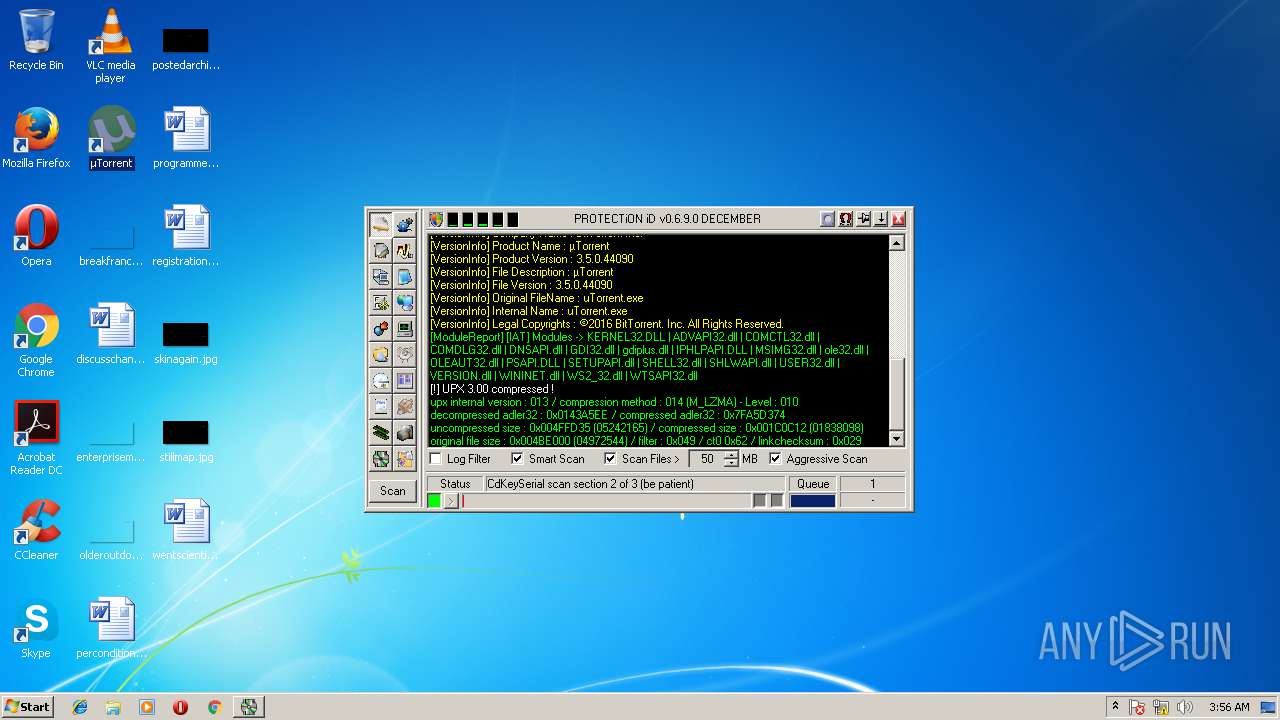Click the document list tool icon in sidebar
The image size is (1280, 720).
[x=381, y=276]
